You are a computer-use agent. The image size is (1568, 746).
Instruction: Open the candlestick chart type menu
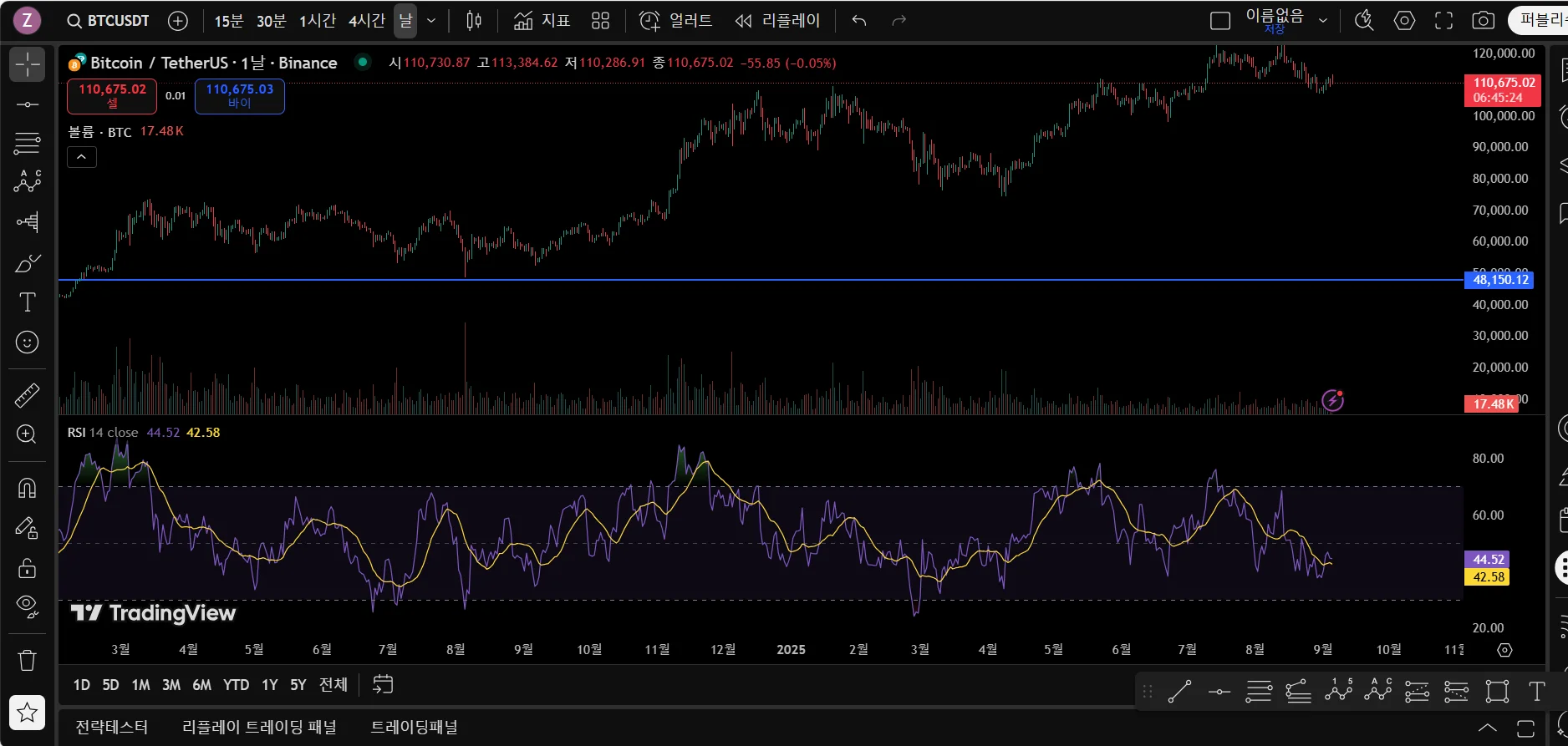[x=474, y=21]
